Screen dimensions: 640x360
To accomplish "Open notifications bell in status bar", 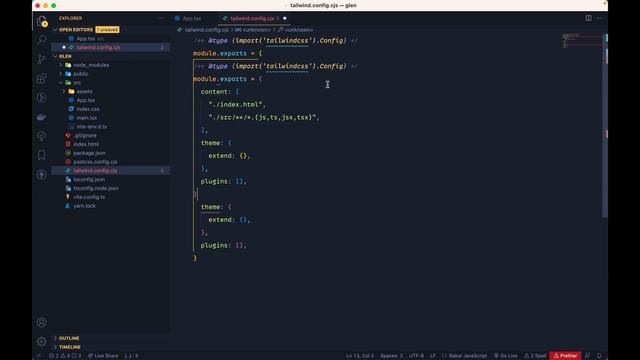I will [x=599, y=356].
